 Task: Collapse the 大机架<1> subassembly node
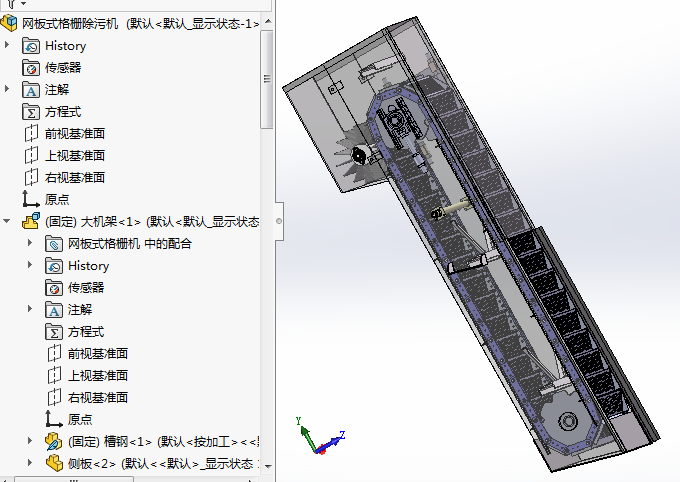[x=7, y=221]
